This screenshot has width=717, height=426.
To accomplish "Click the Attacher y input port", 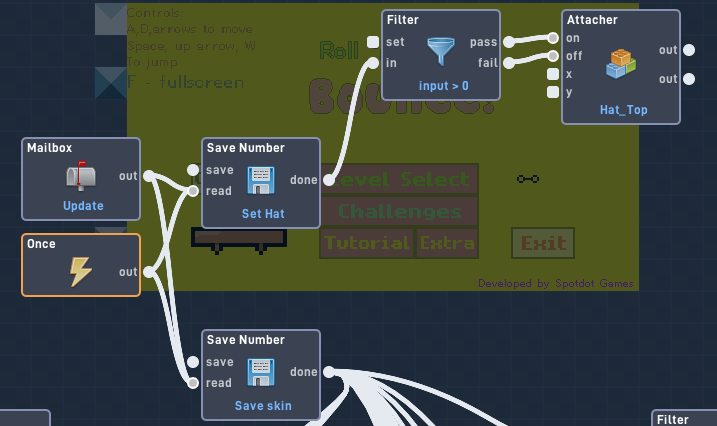I will point(553,92).
